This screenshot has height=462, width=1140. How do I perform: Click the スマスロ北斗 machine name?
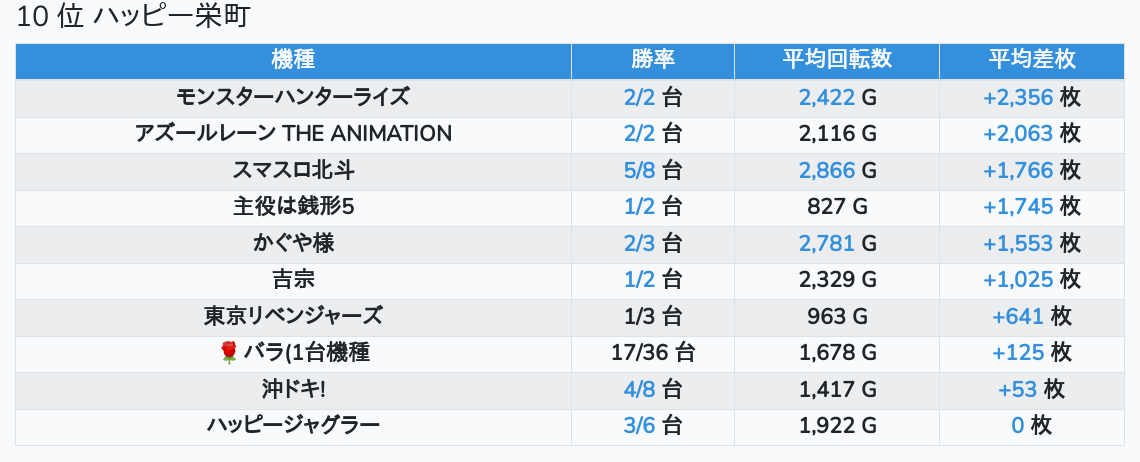pyautogui.click(x=293, y=170)
